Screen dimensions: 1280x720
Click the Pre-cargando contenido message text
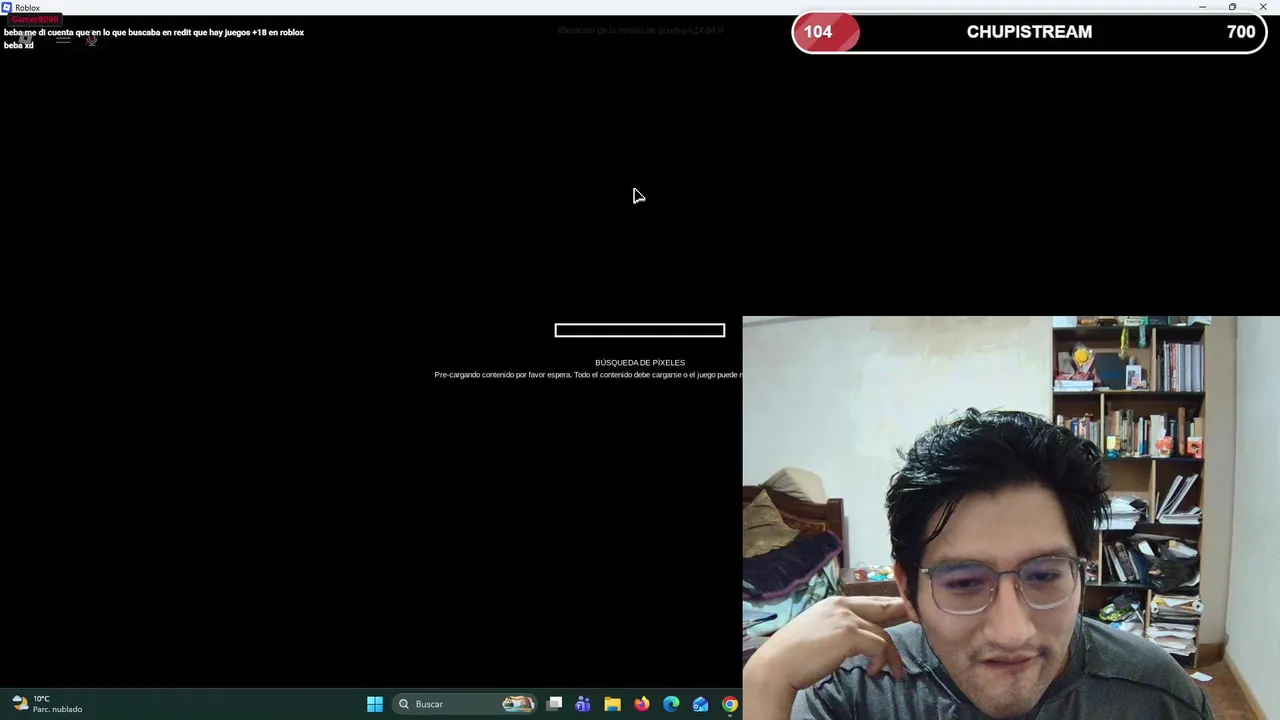(x=588, y=375)
